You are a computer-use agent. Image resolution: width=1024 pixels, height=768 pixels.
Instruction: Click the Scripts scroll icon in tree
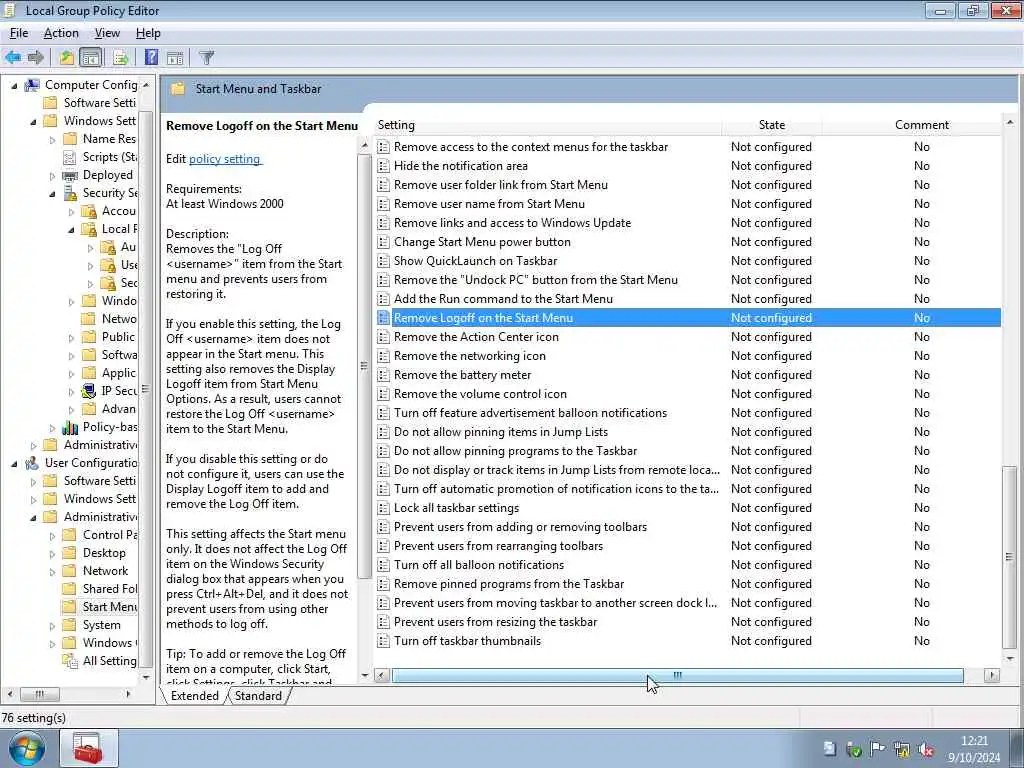click(70, 157)
